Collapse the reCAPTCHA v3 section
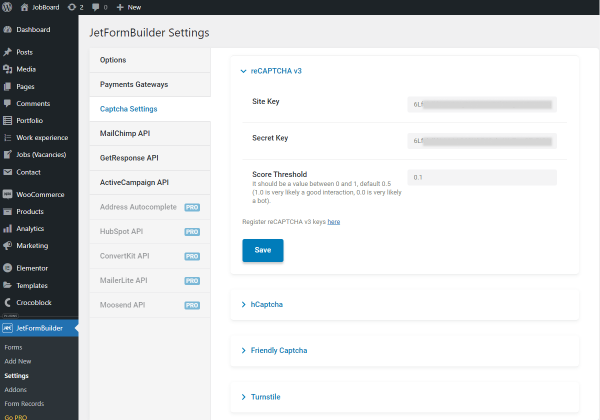Screen dimensions: 600x420 (271, 71)
